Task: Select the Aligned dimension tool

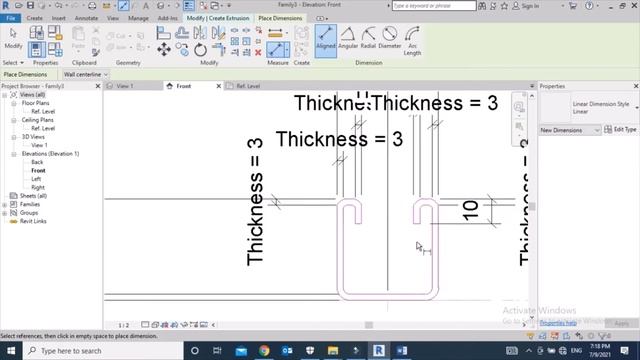Action: 326,40
